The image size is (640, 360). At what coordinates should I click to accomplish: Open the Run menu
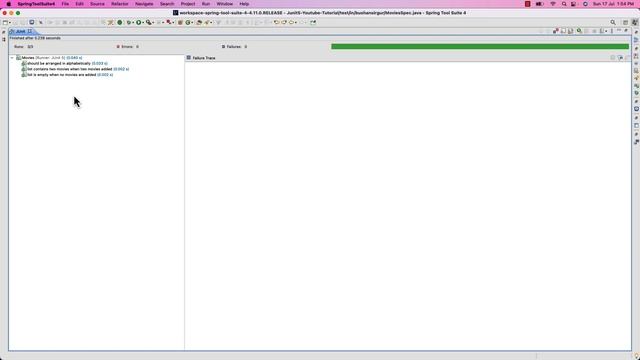(206, 4)
